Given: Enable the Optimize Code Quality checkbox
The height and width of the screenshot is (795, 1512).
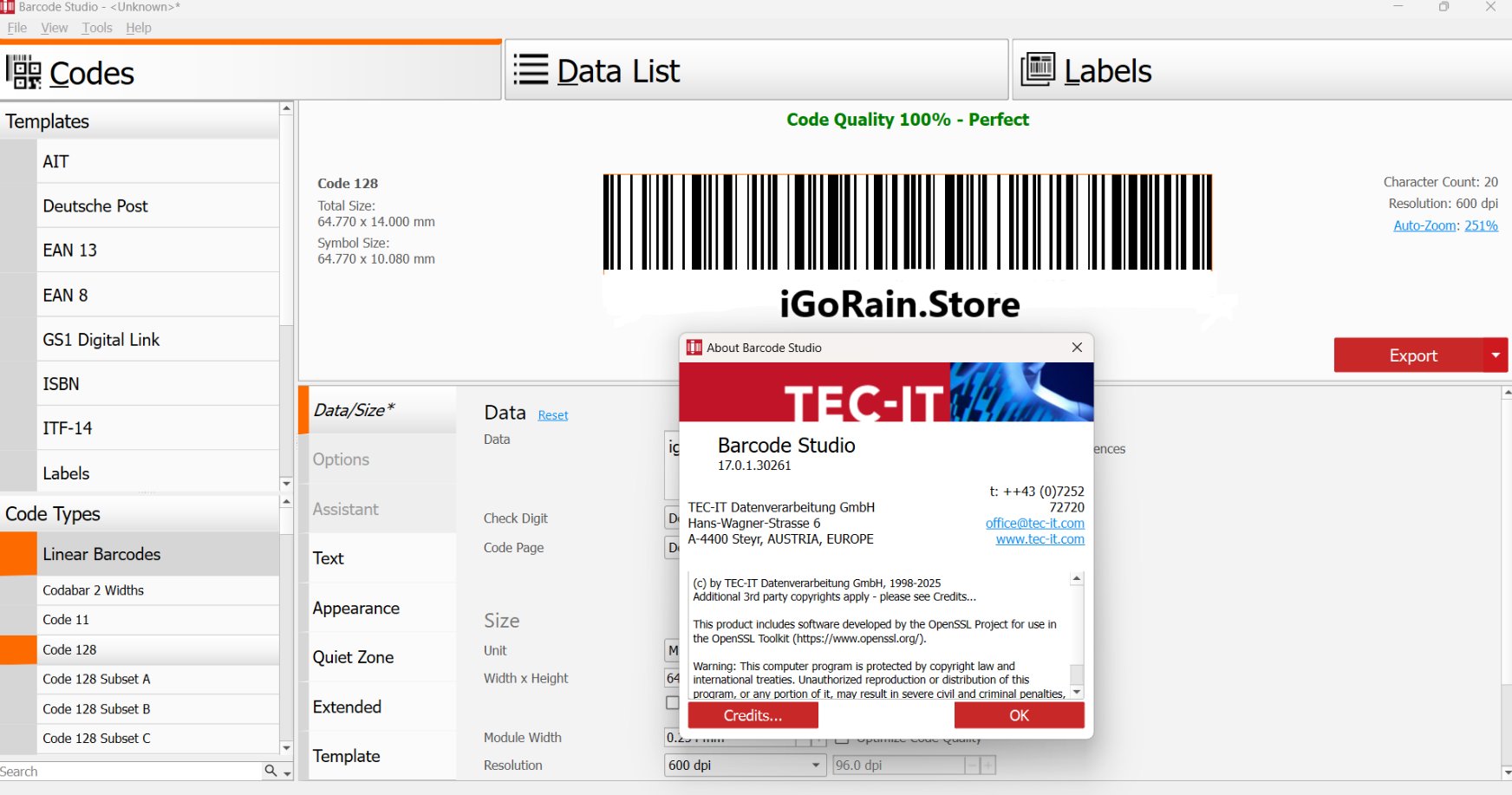Looking at the screenshot, I should (842, 738).
